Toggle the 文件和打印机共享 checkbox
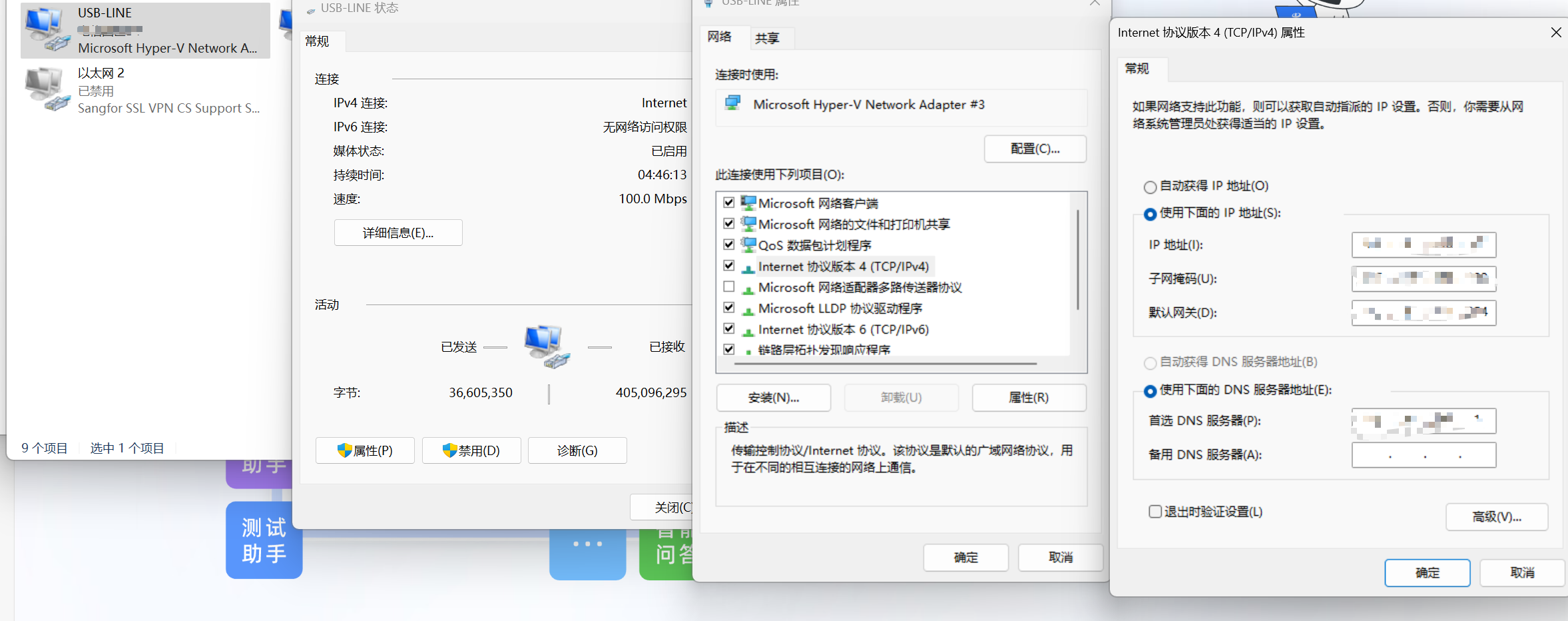1568x621 pixels. pos(729,223)
